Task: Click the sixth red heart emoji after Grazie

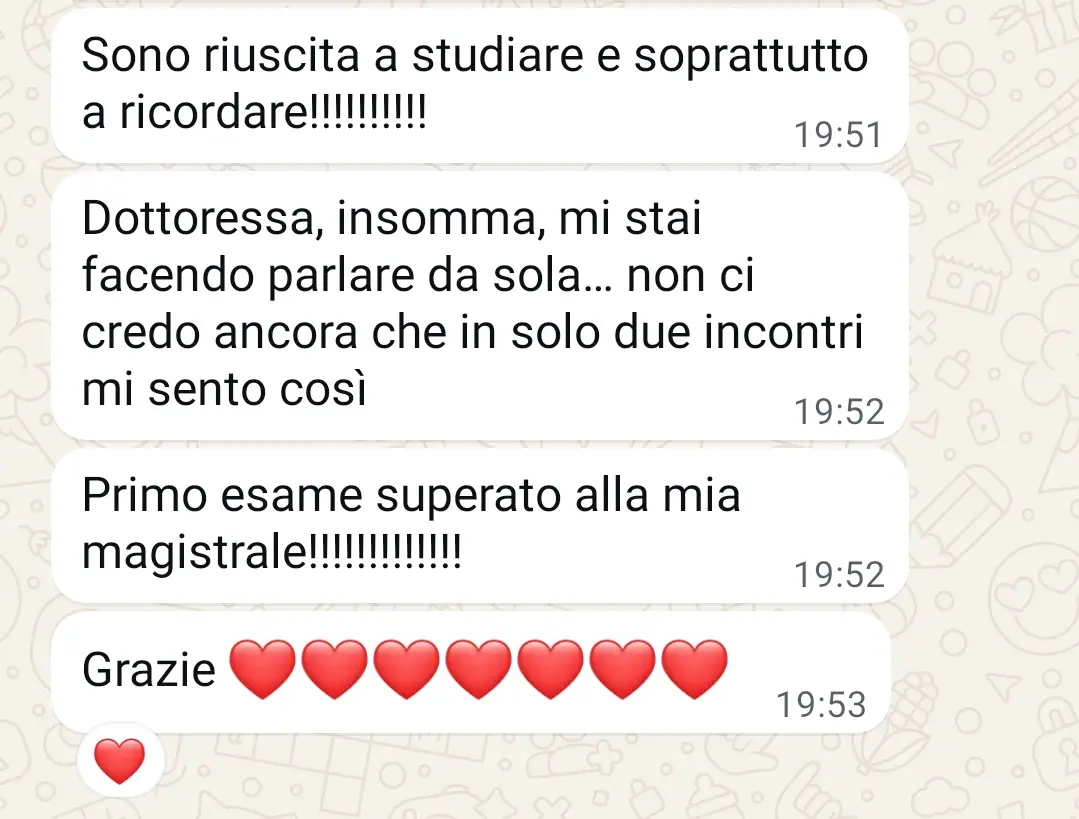Action: (x=623, y=668)
